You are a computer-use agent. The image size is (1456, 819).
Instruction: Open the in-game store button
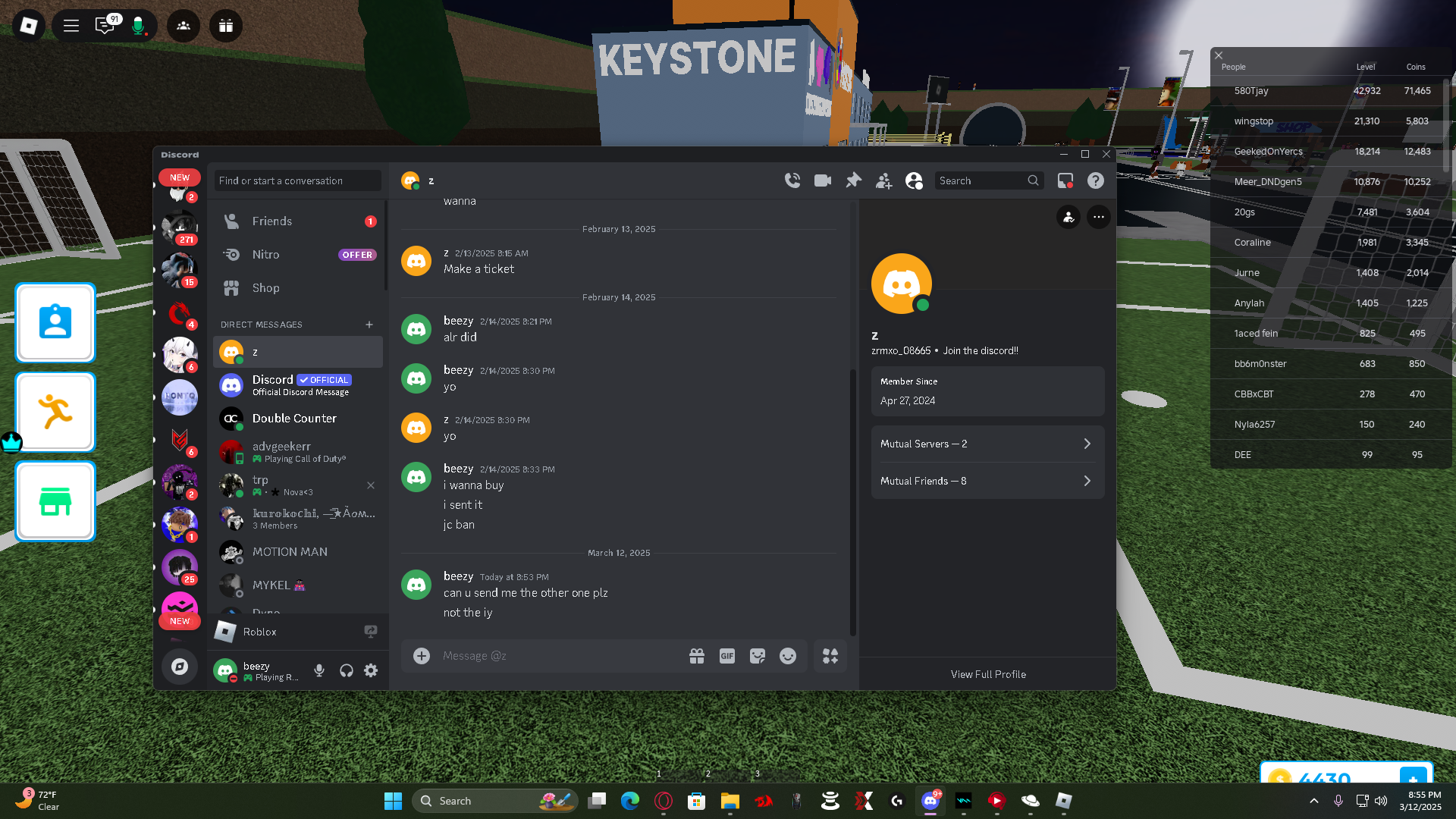pyautogui.click(x=55, y=501)
